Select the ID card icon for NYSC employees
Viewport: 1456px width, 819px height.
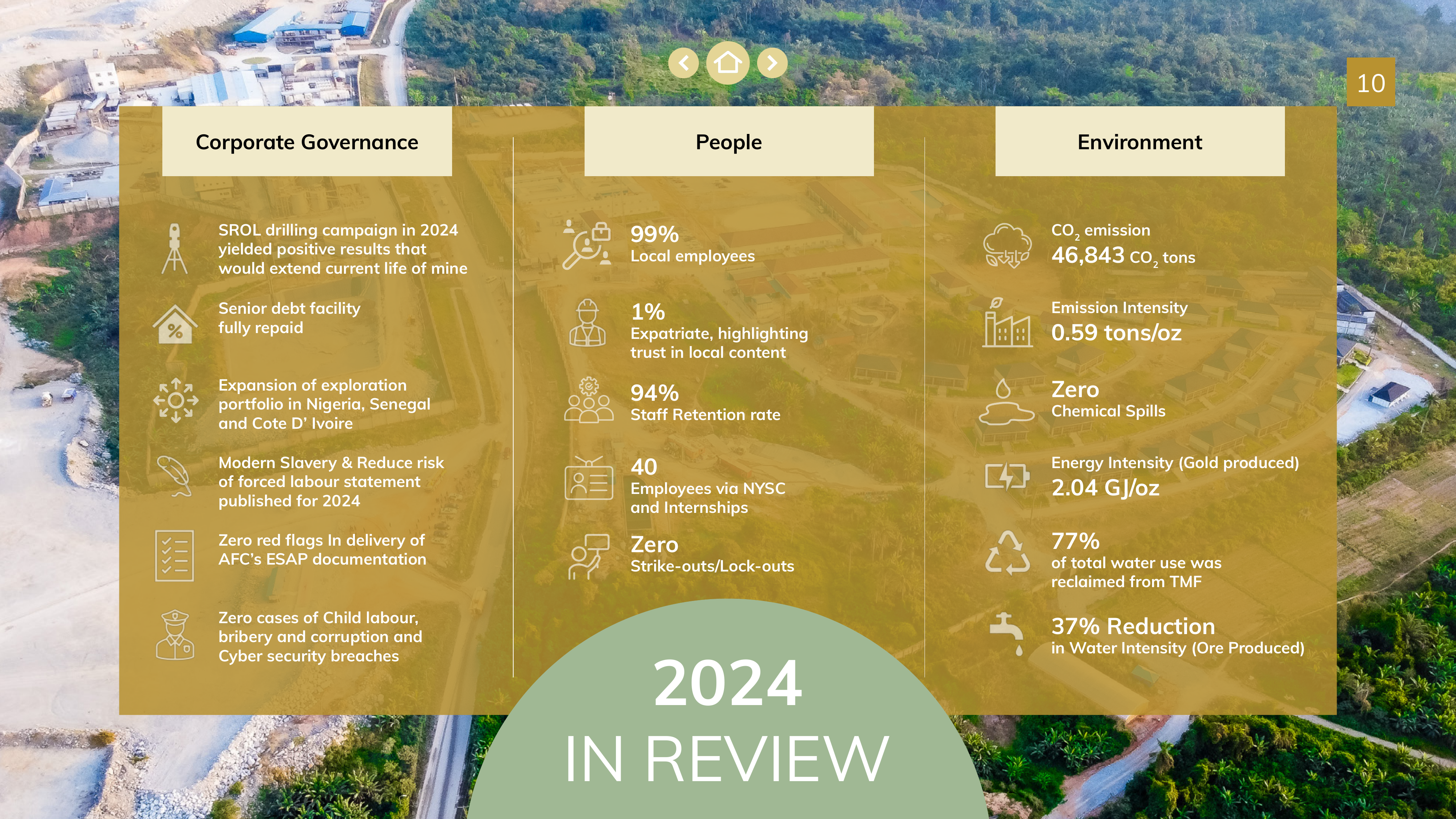pos(588,478)
